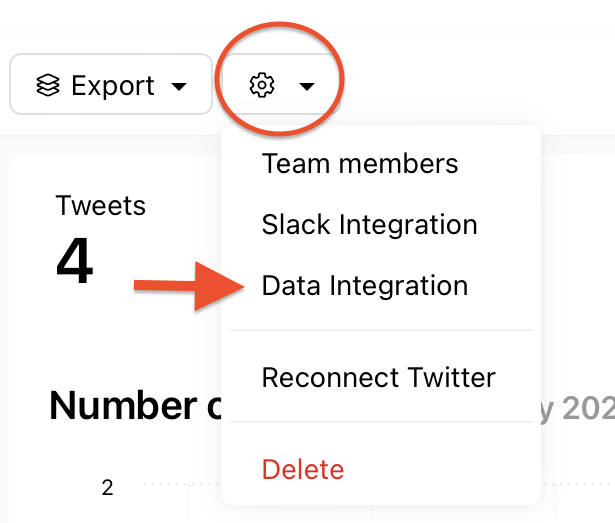Select Slack Integration menu item
Viewport: 615px width, 523px height.
click(369, 225)
